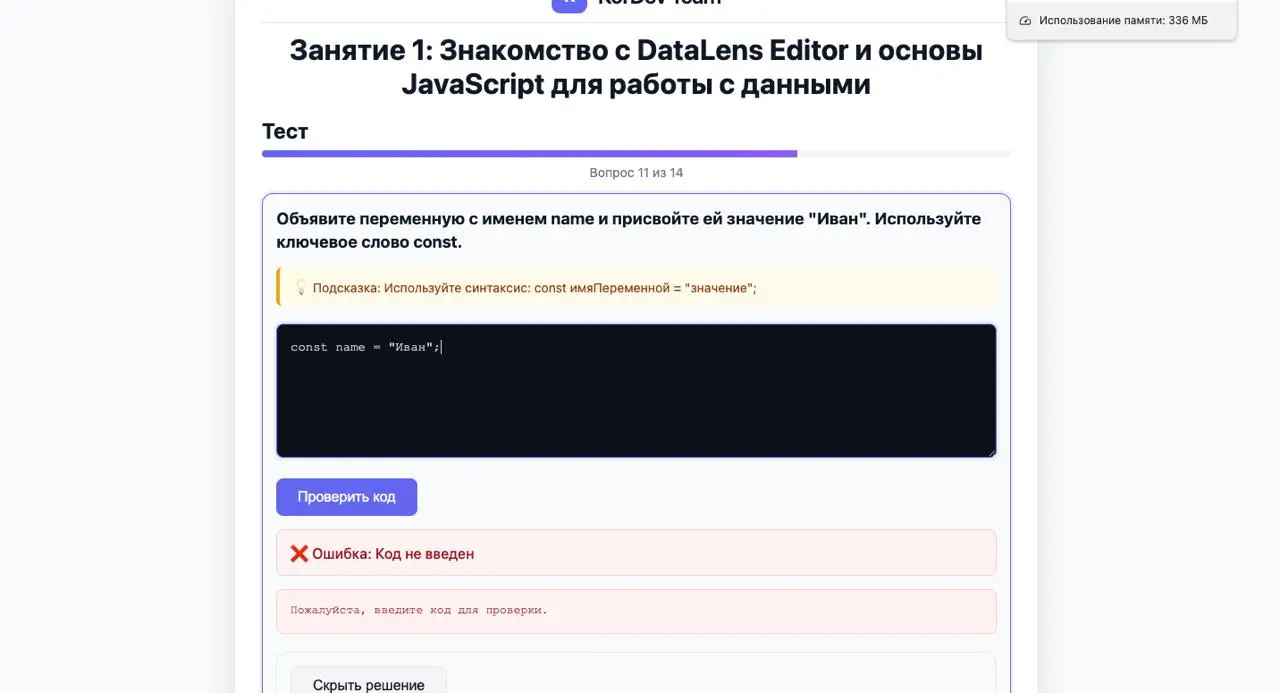This screenshot has width=1280, height=693.
Task: Click the 'Использование памяти: 336 МБ' text
Action: point(1123,20)
